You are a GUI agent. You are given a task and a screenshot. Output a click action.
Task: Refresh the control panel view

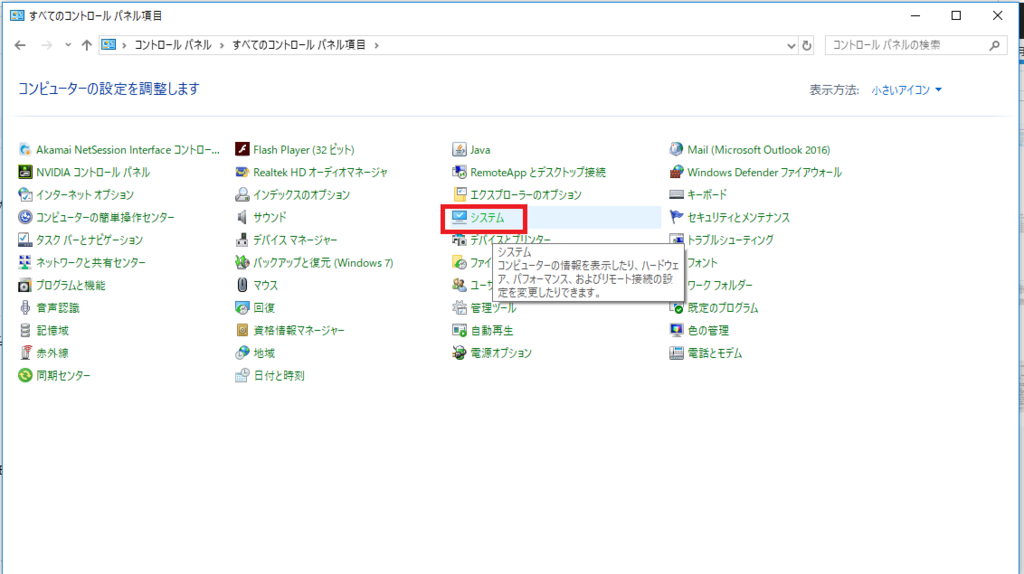point(807,46)
